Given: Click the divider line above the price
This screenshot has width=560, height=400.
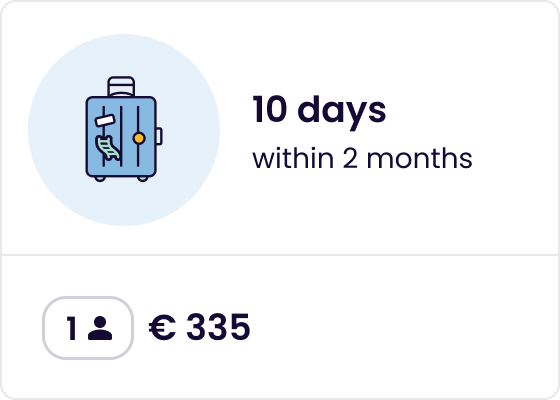Looking at the screenshot, I should click(280, 255).
